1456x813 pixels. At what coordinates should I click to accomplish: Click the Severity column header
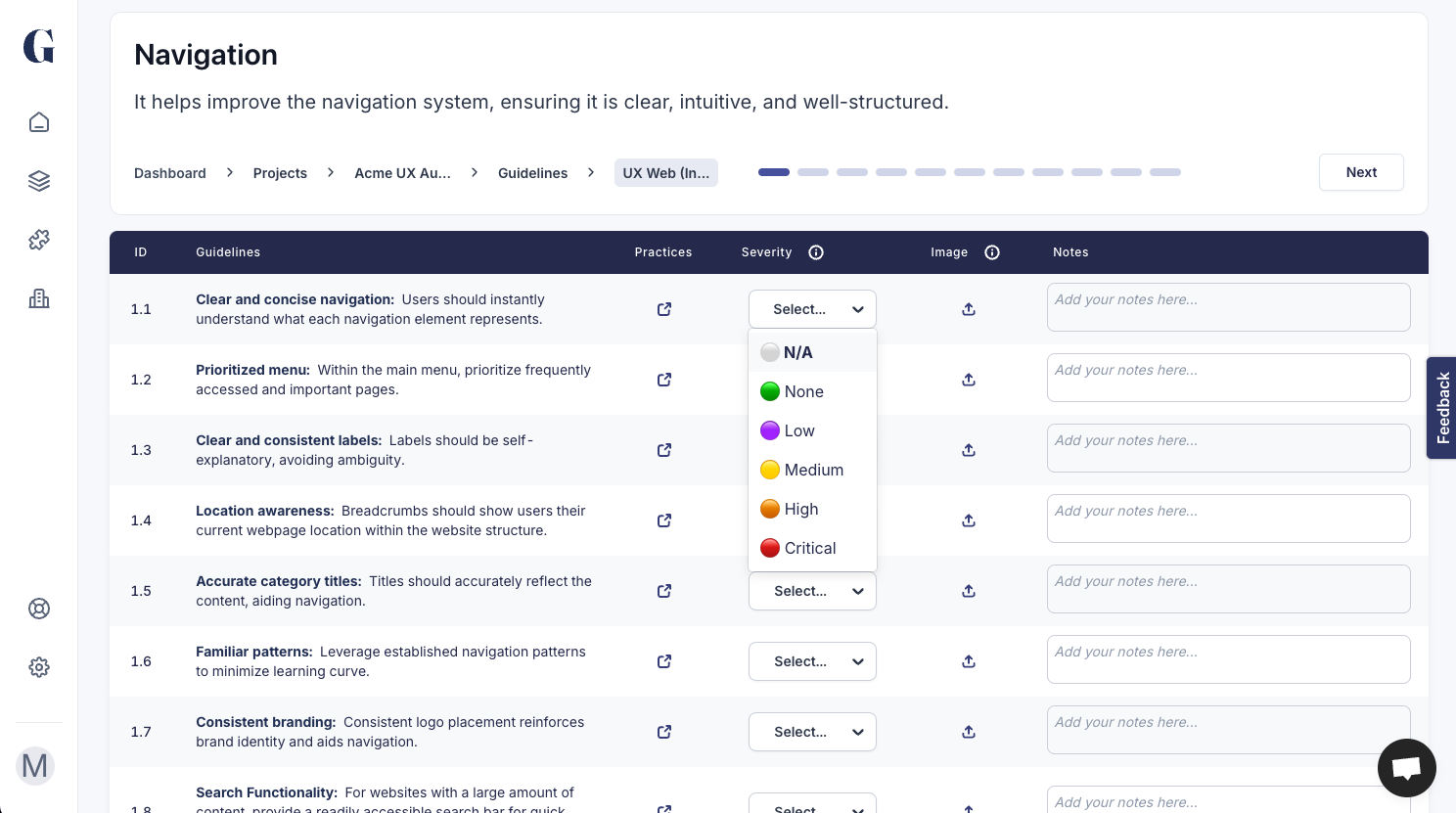(x=766, y=252)
